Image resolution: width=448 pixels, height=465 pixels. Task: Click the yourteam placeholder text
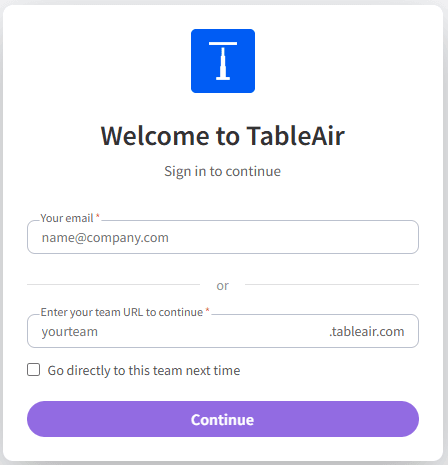70,332
